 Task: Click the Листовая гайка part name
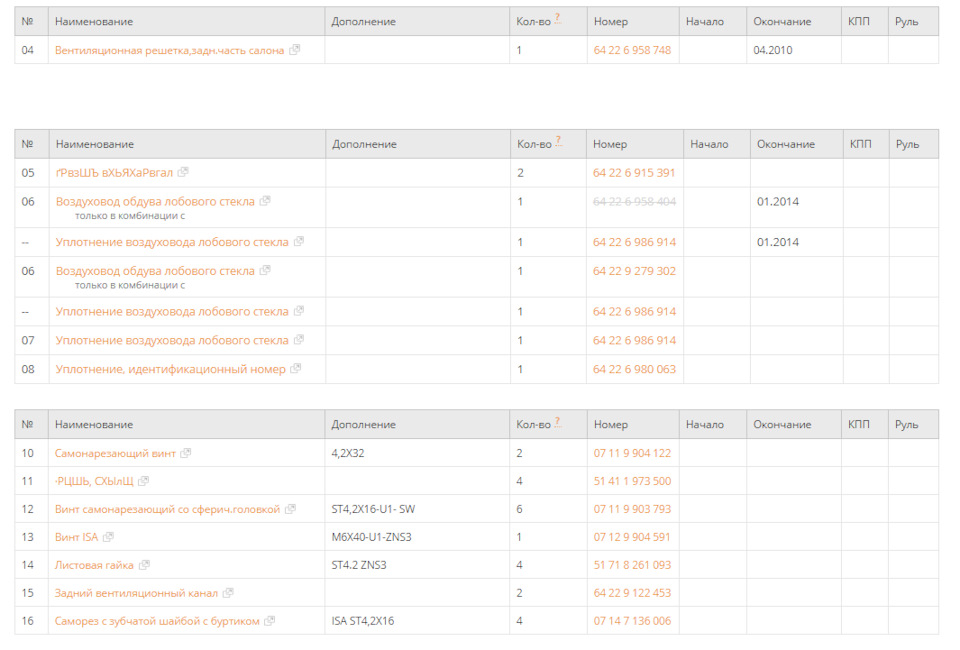point(94,565)
